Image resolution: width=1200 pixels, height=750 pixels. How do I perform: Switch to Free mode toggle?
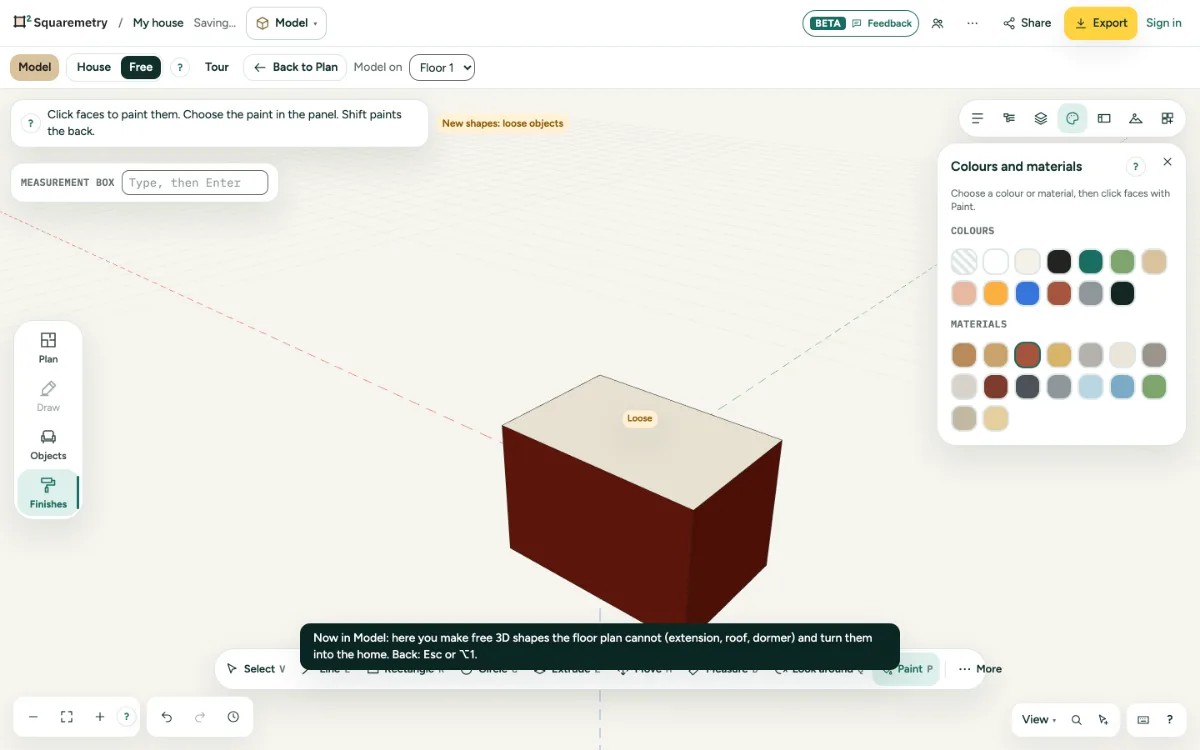tap(141, 67)
